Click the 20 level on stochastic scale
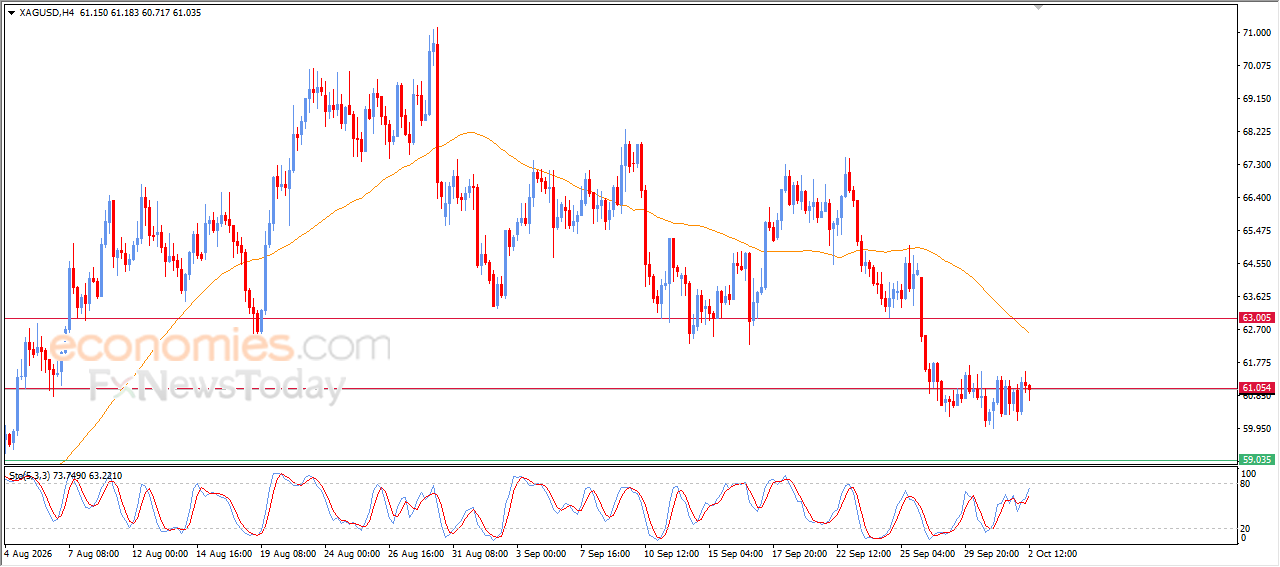The width and height of the screenshot is (1280, 567). [x=1246, y=528]
